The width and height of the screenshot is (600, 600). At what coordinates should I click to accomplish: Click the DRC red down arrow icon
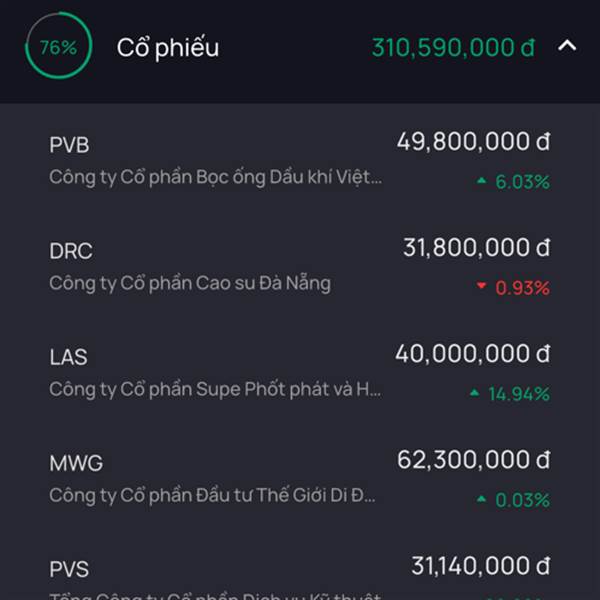482,287
